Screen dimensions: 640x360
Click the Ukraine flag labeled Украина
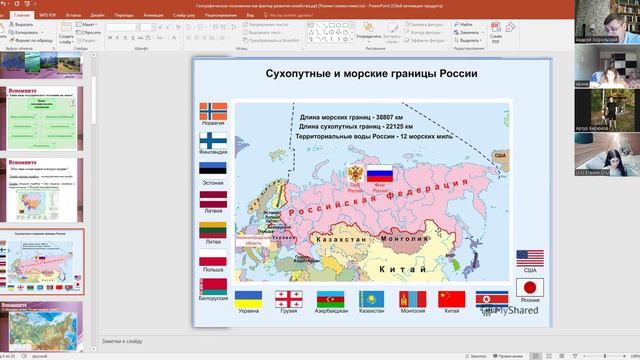(x=248, y=299)
